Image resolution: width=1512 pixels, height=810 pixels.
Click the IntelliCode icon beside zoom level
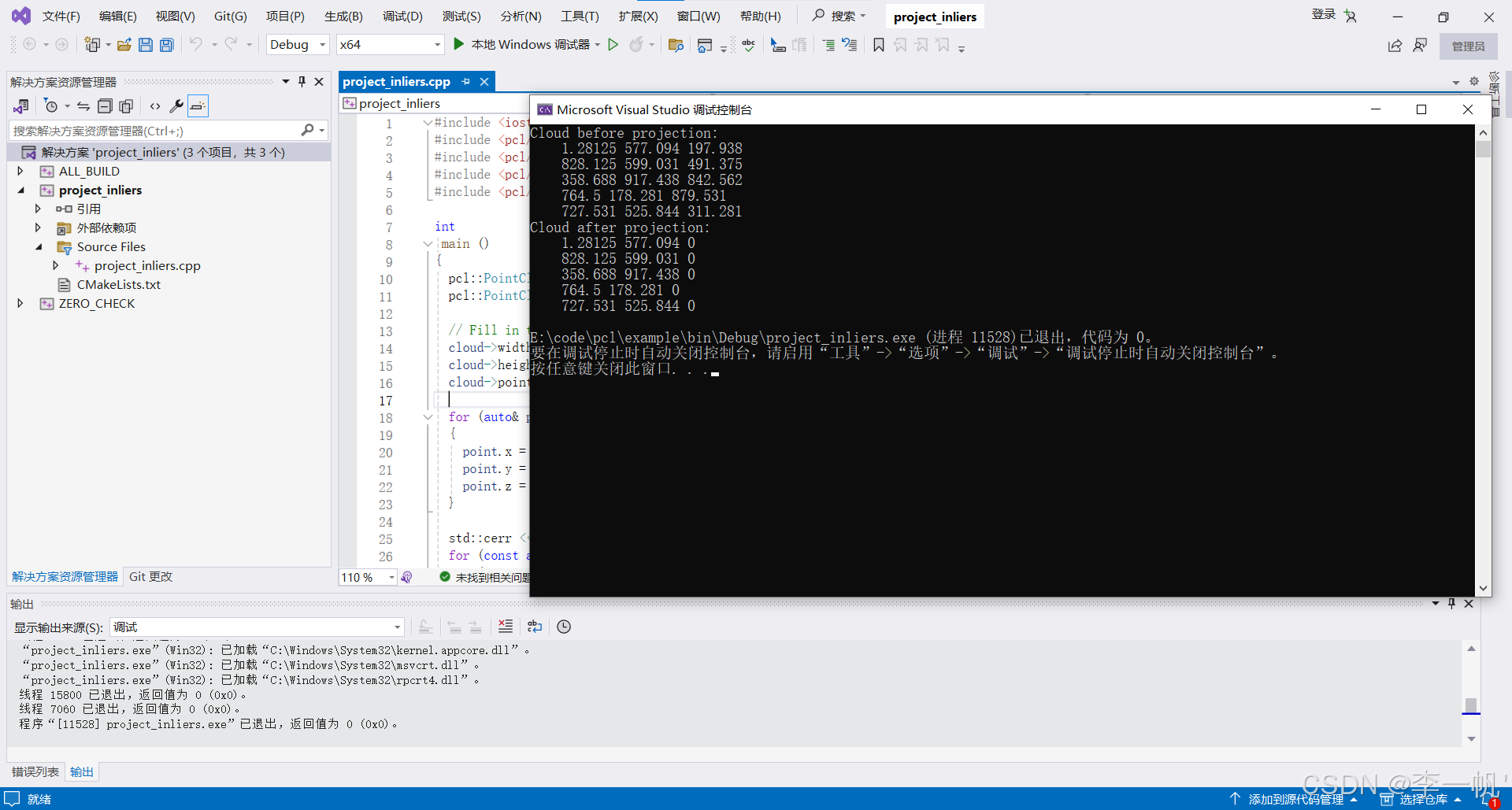pos(406,577)
